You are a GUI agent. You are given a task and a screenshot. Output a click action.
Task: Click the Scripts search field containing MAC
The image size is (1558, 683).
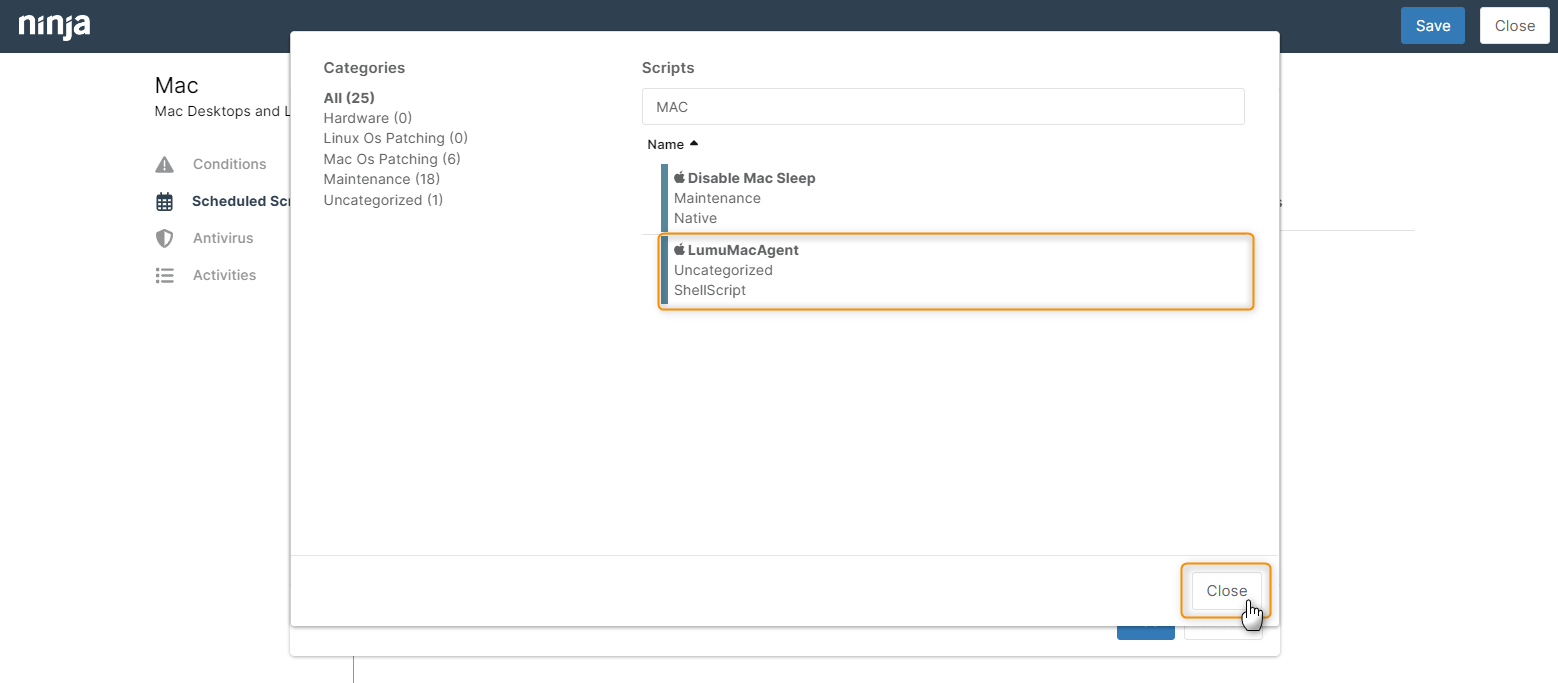pos(942,107)
